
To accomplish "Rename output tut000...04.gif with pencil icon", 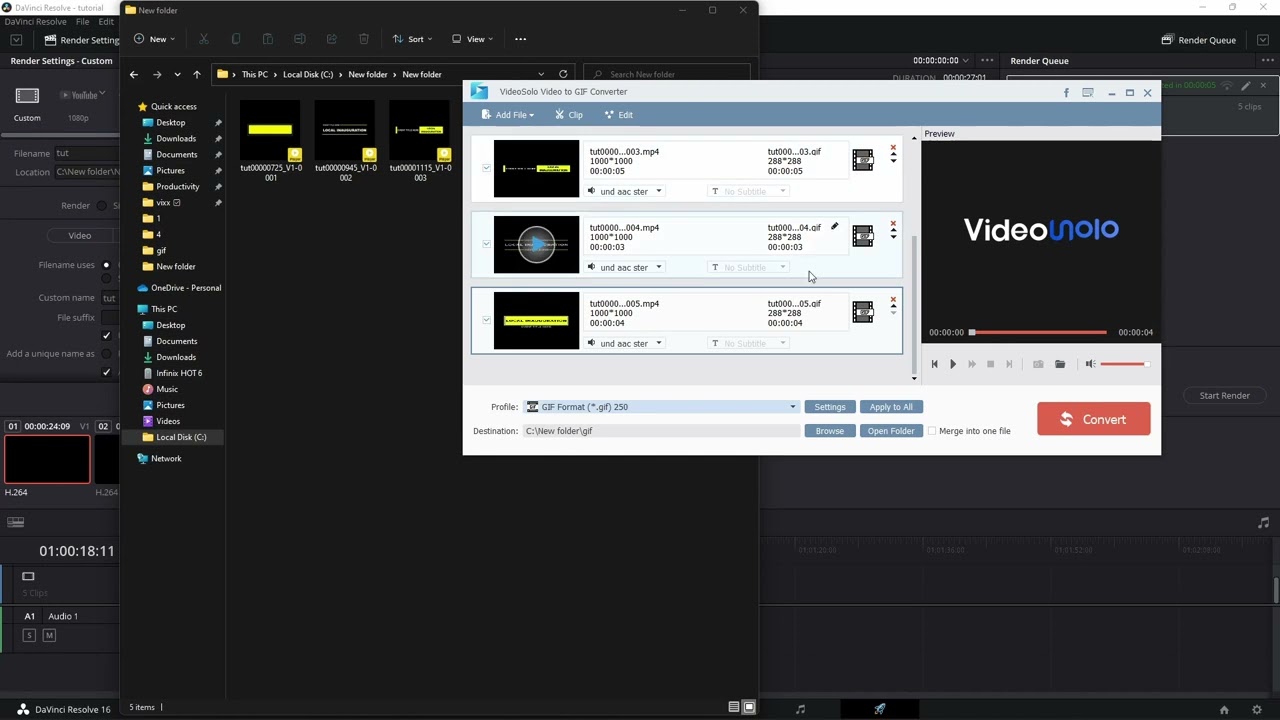I will click(834, 226).
